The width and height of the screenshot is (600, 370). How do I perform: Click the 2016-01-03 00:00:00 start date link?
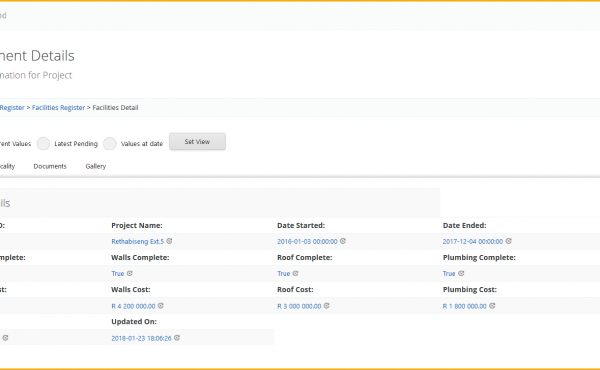click(x=307, y=241)
